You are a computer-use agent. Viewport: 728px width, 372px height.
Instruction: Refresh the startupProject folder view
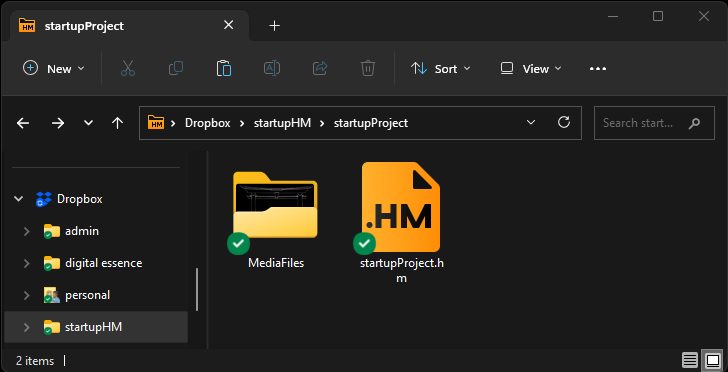click(564, 123)
